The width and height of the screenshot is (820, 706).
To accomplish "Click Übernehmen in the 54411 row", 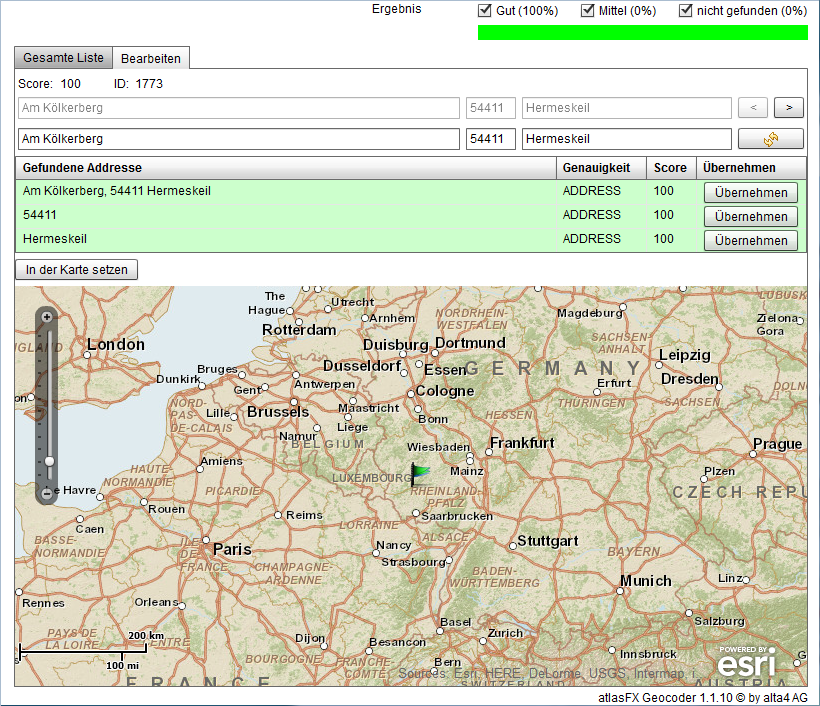I will click(x=751, y=217).
